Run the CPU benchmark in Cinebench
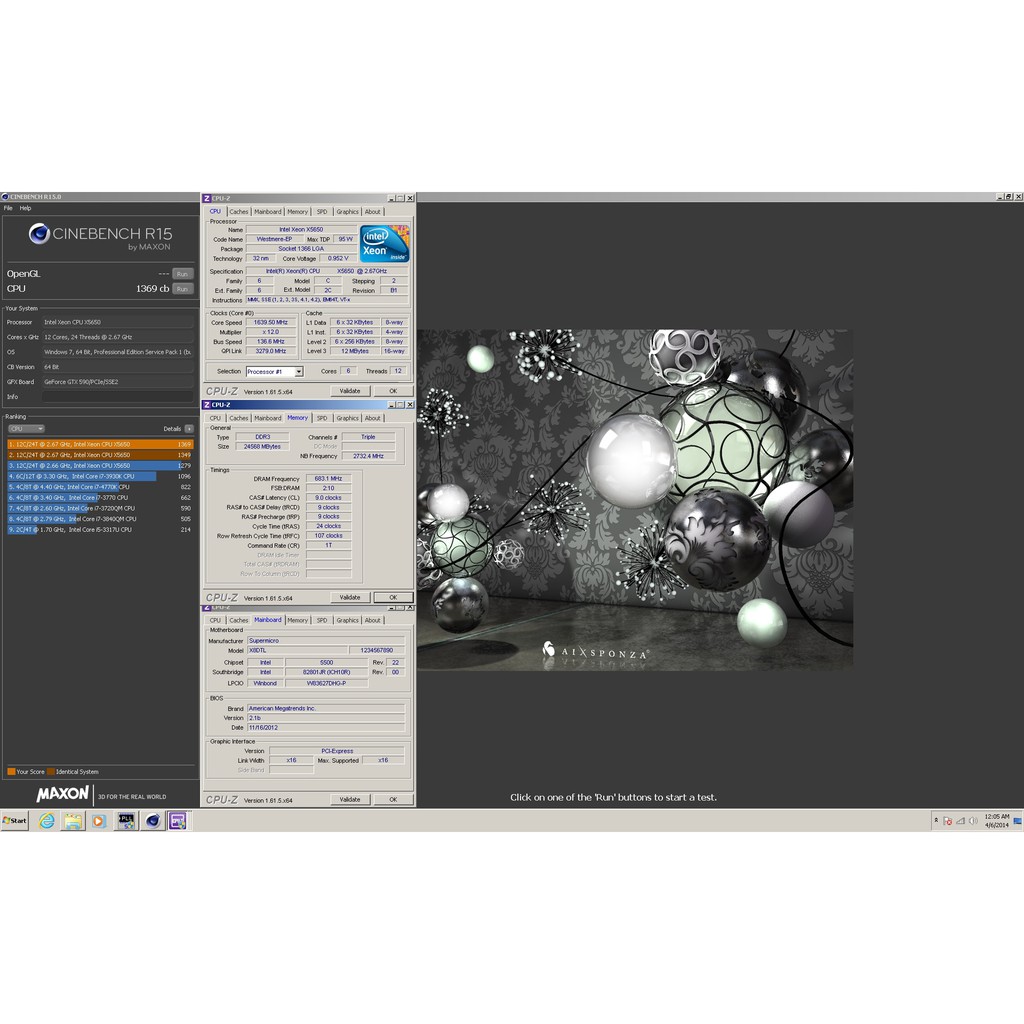 click(182, 288)
